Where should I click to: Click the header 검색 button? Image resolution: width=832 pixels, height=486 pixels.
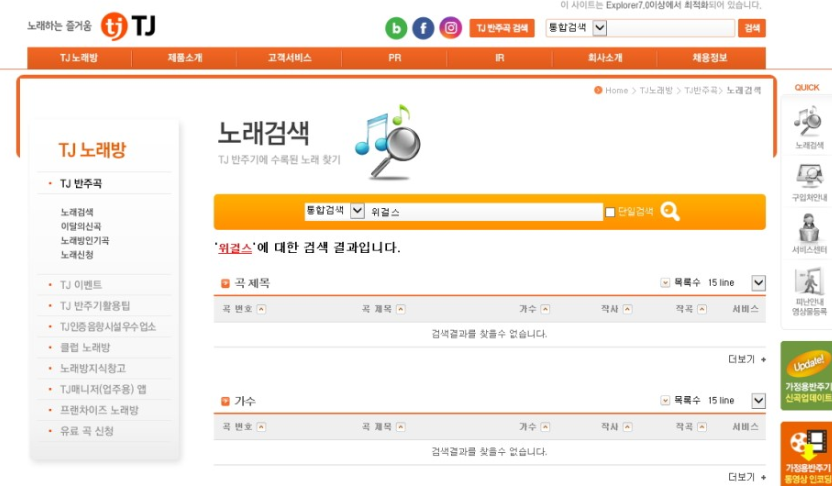752,28
